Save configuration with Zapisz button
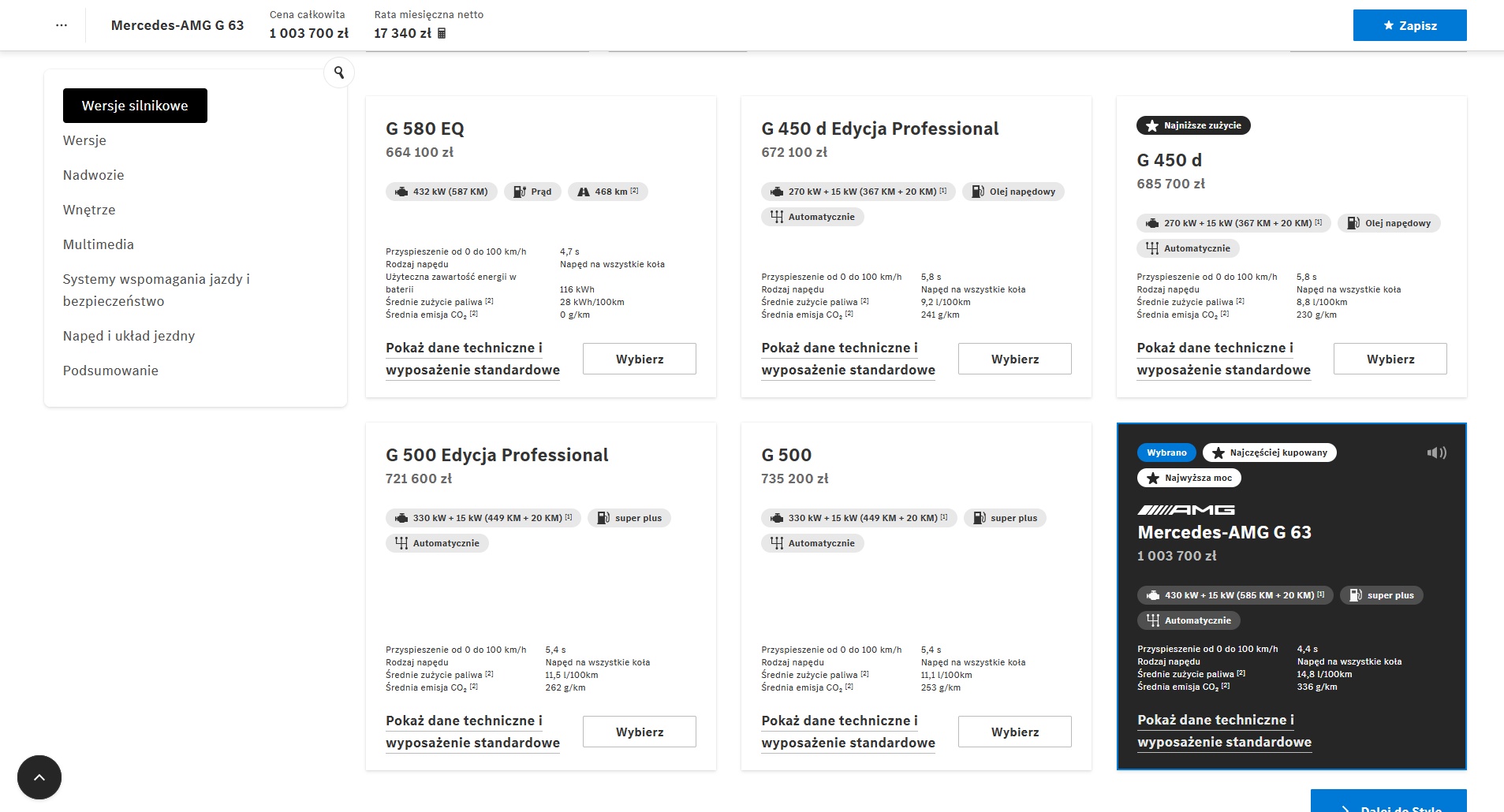The height and width of the screenshot is (812, 1504). pyautogui.click(x=1409, y=25)
